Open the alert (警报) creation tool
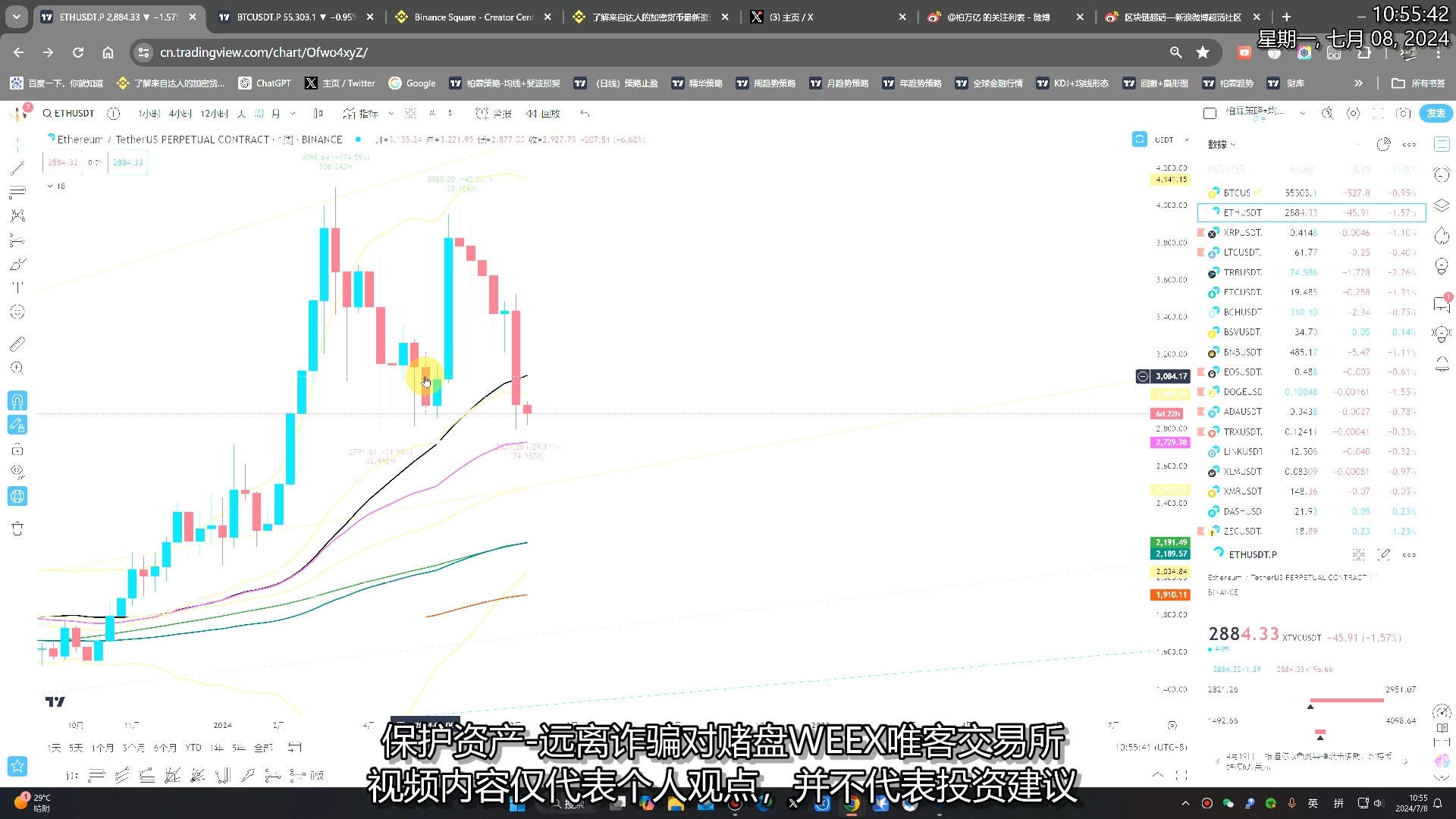 point(493,114)
